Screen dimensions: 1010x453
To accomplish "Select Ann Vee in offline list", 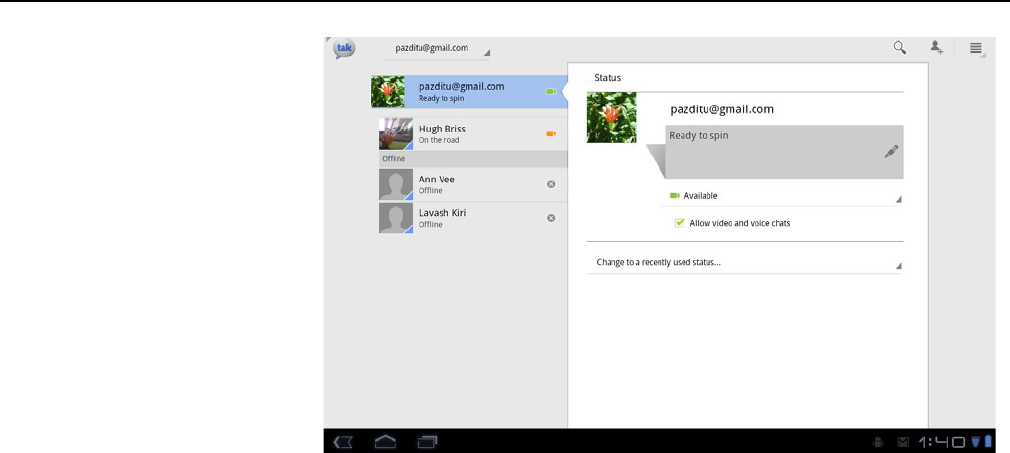I will coord(473,184).
